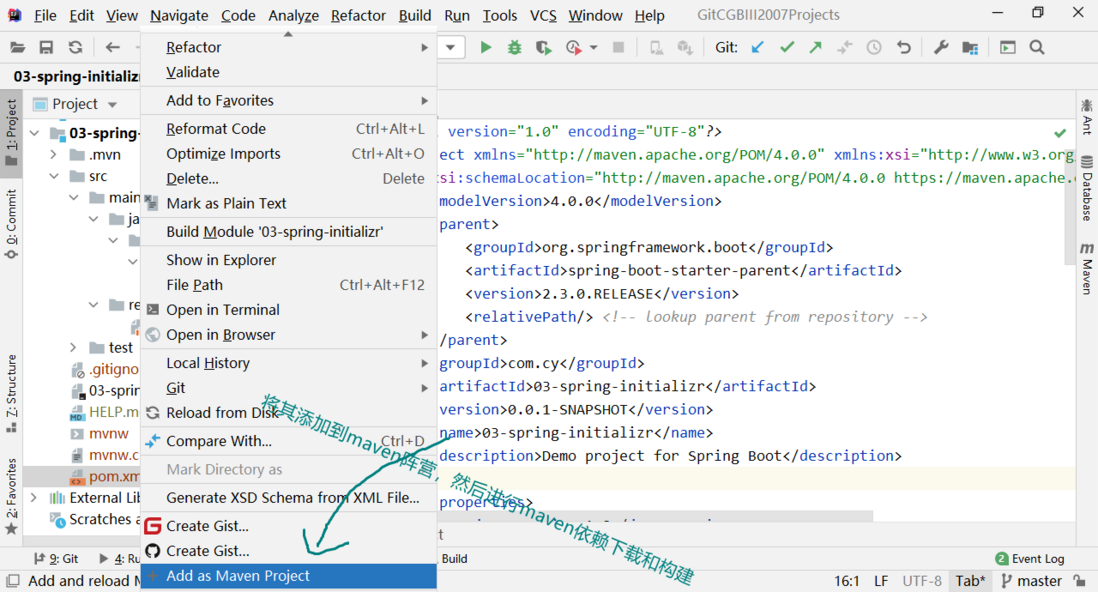Start debugging with the bug icon
The image size is (1098, 592).
click(515, 48)
